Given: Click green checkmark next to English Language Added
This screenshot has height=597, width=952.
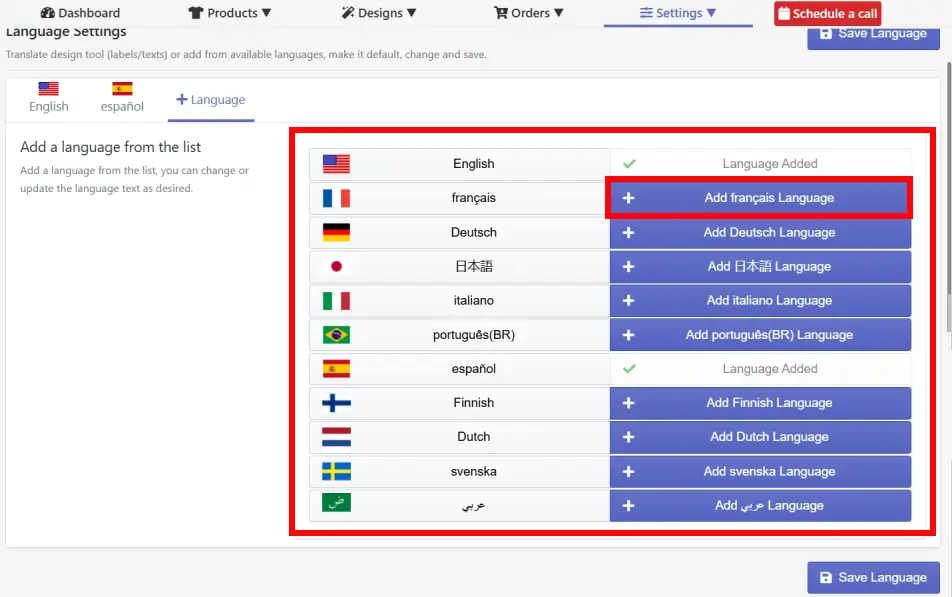Looking at the screenshot, I should (629, 163).
